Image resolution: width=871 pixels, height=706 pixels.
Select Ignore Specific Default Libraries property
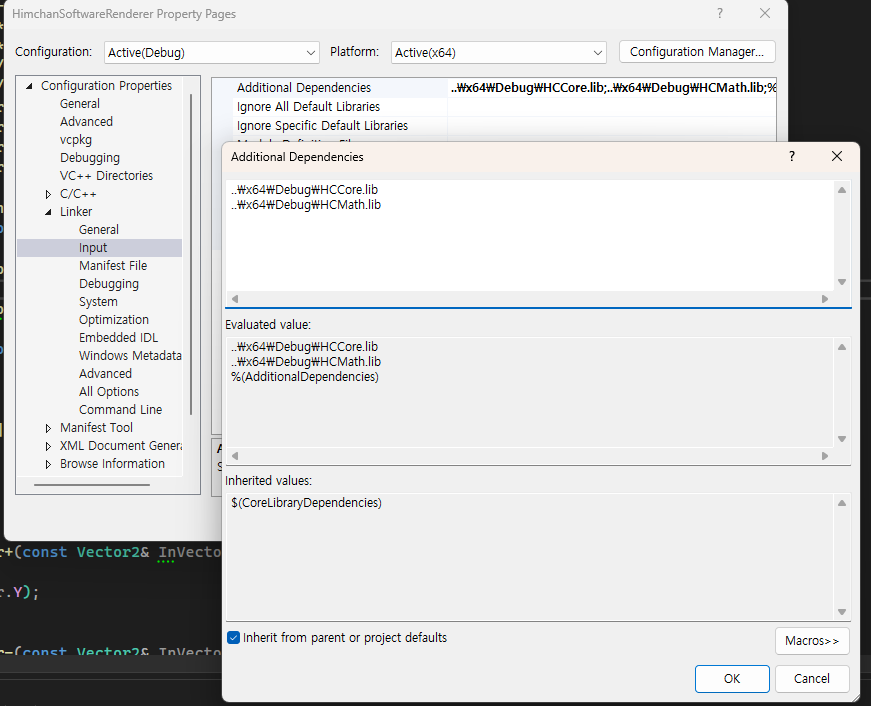click(322, 126)
